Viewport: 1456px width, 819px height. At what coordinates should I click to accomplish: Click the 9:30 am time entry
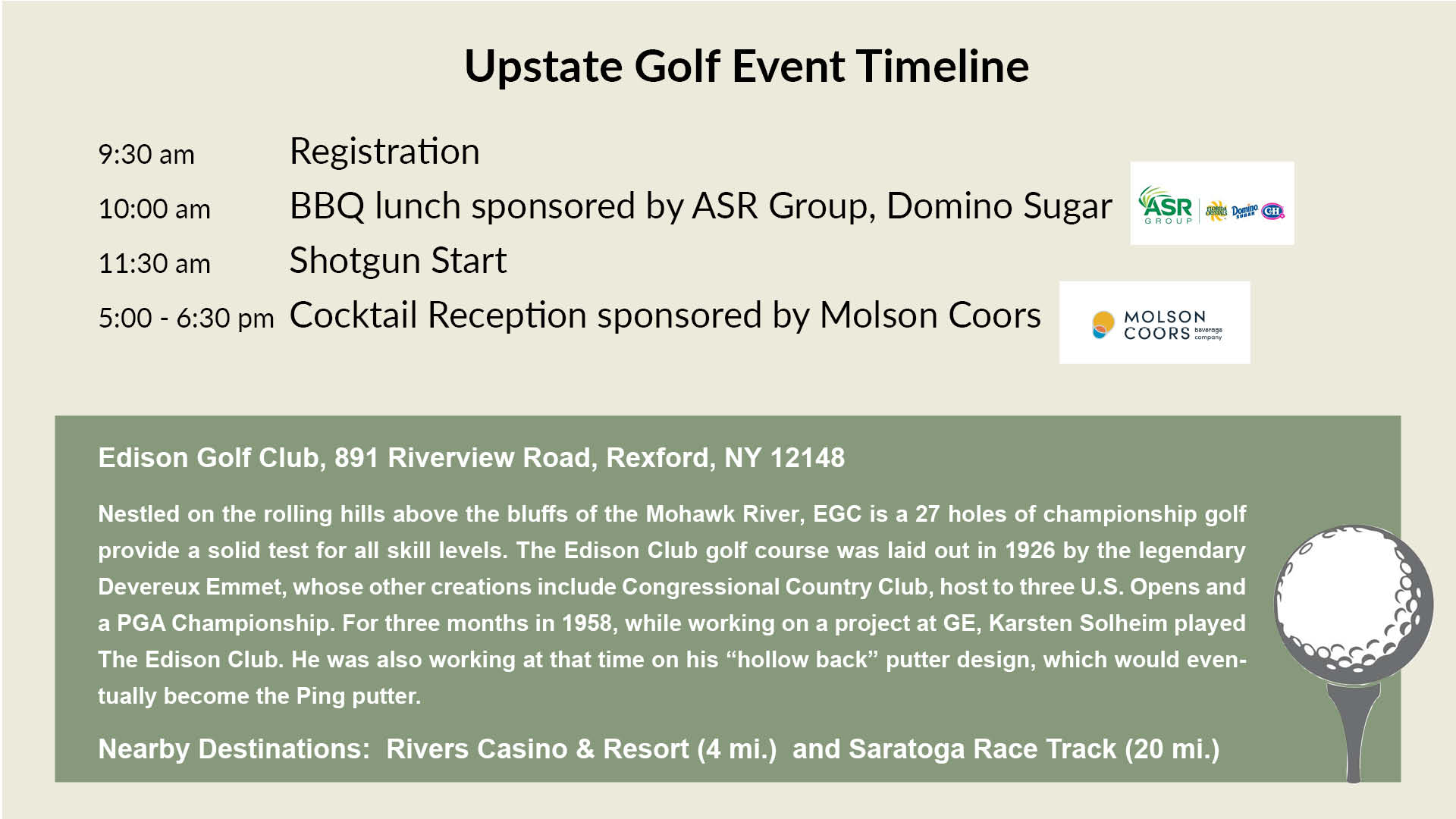tap(146, 155)
